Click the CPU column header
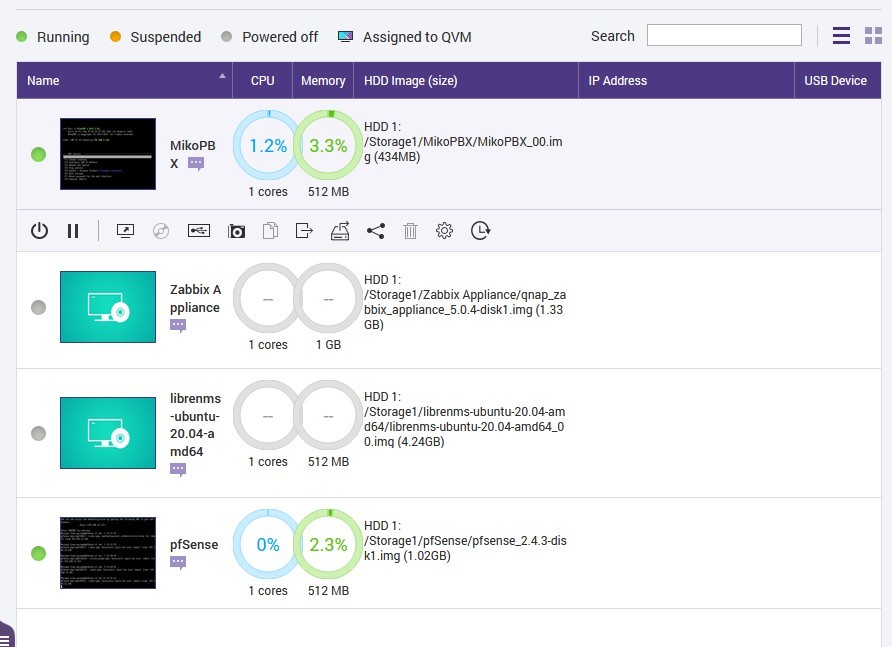The width and height of the screenshot is (892, 647). (262, 80)
